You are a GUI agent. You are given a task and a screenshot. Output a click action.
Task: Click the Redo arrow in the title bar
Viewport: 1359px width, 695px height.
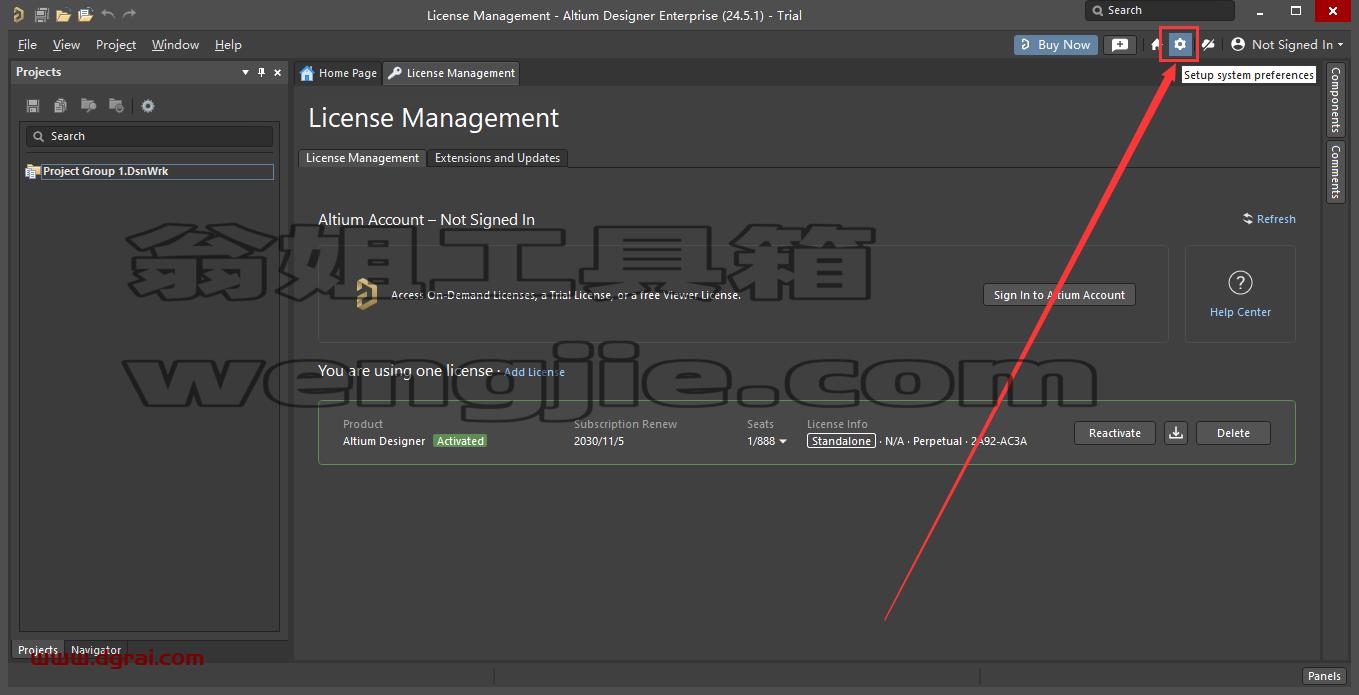129,15
